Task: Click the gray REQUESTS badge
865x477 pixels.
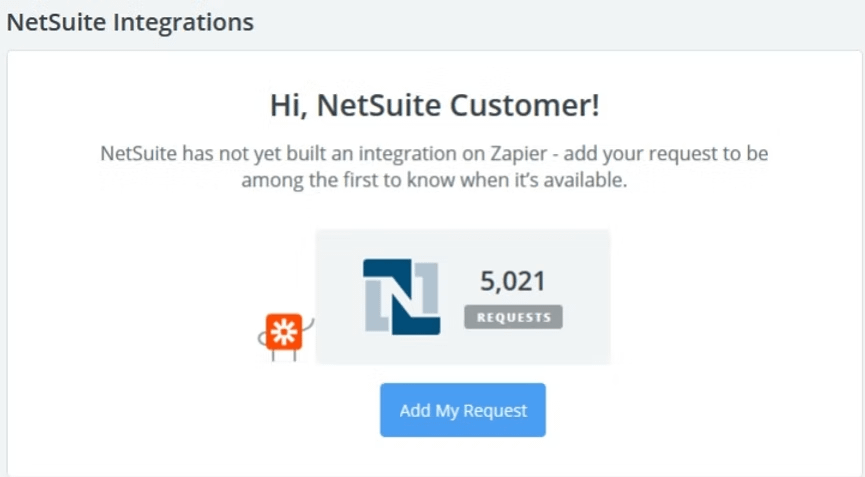Action: pos(513,317)
